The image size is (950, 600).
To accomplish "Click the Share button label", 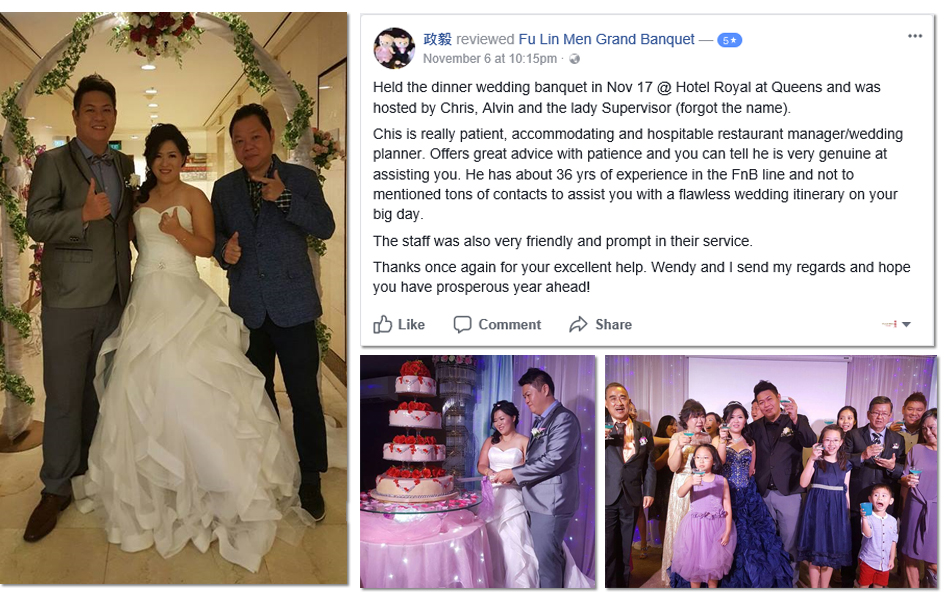I will pos(613,325).
